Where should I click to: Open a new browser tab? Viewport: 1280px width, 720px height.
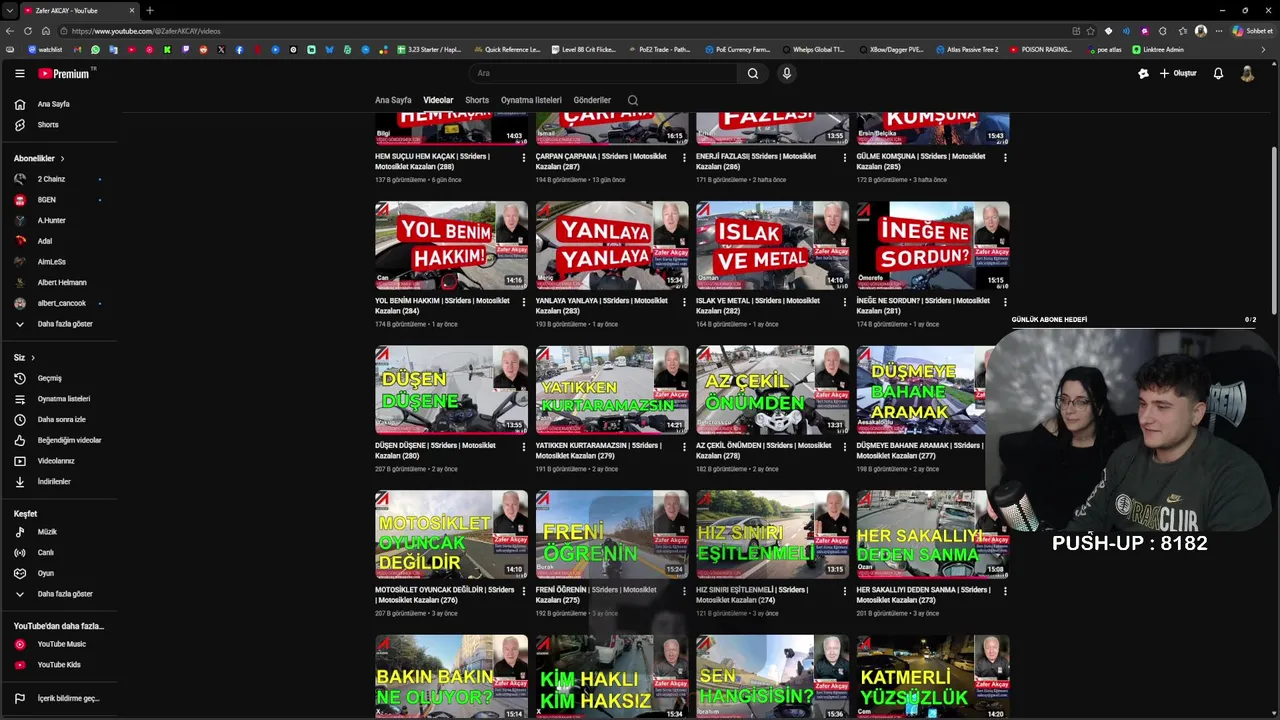click(x=150, y=10)
